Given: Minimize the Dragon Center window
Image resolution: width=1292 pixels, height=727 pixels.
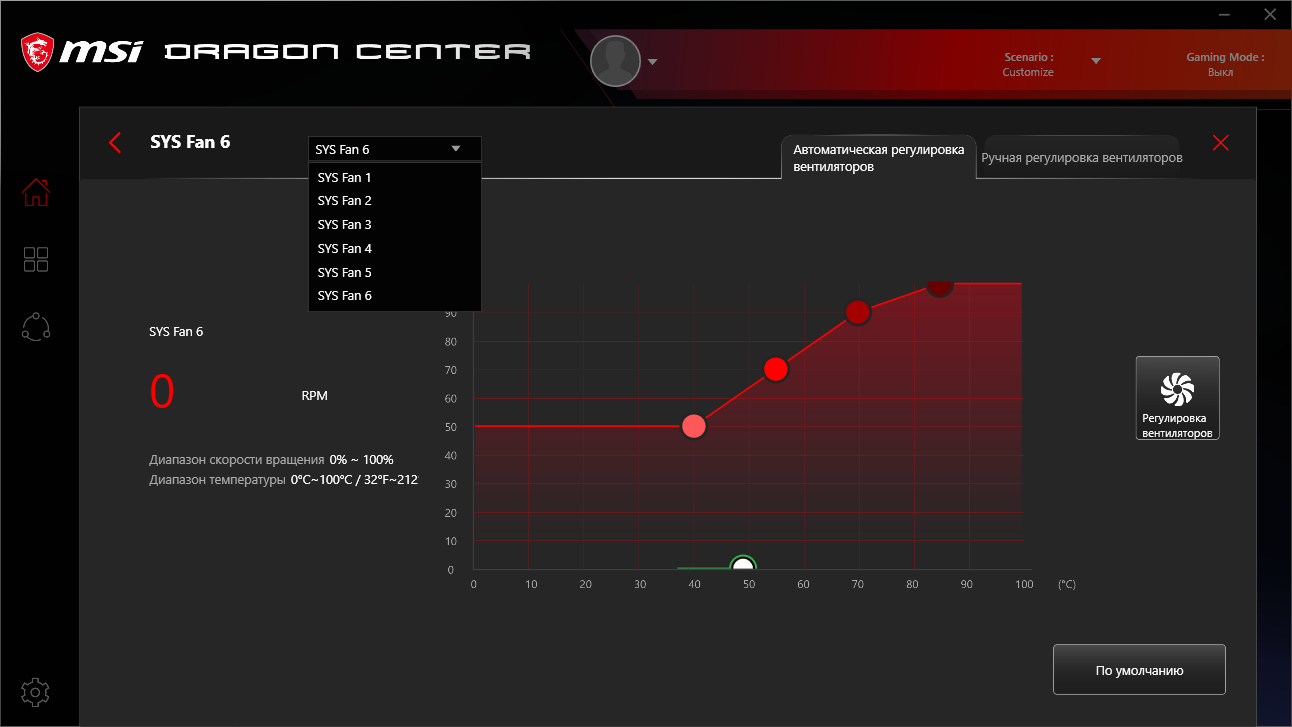Looking at the screenshot, I should point(1225,15).
